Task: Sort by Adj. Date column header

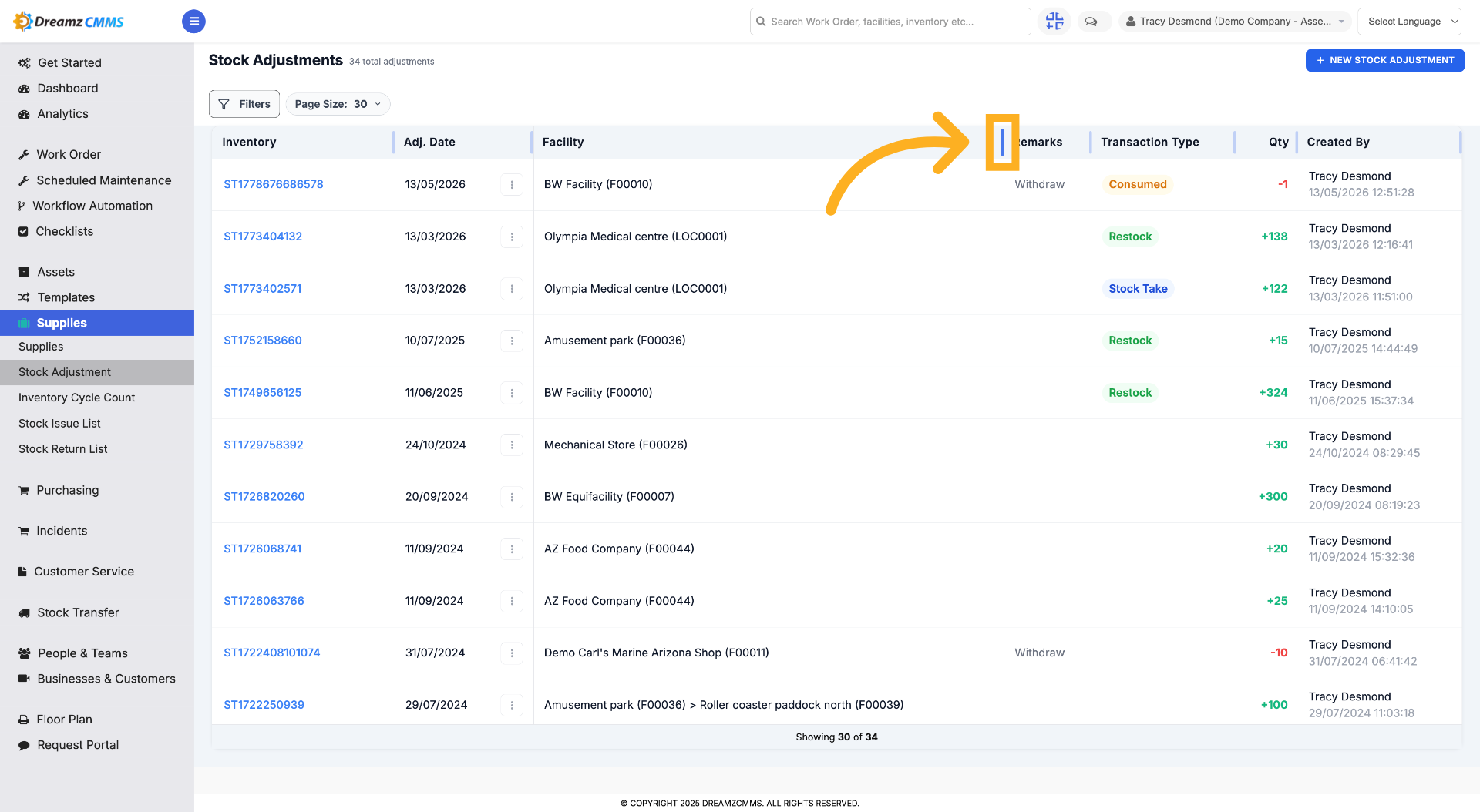Action: pyautogui.click(x=429, y=142)
